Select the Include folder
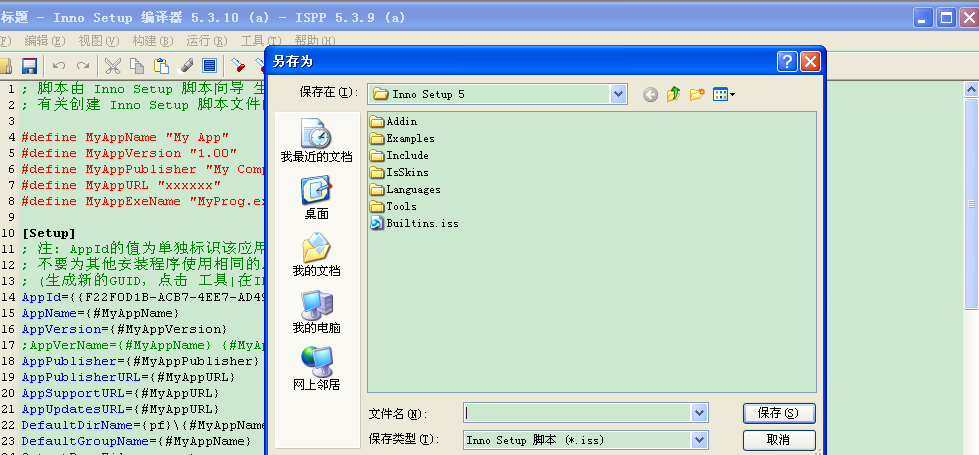Viewport: 979px width, 455px height. click(x=399, y=155)
